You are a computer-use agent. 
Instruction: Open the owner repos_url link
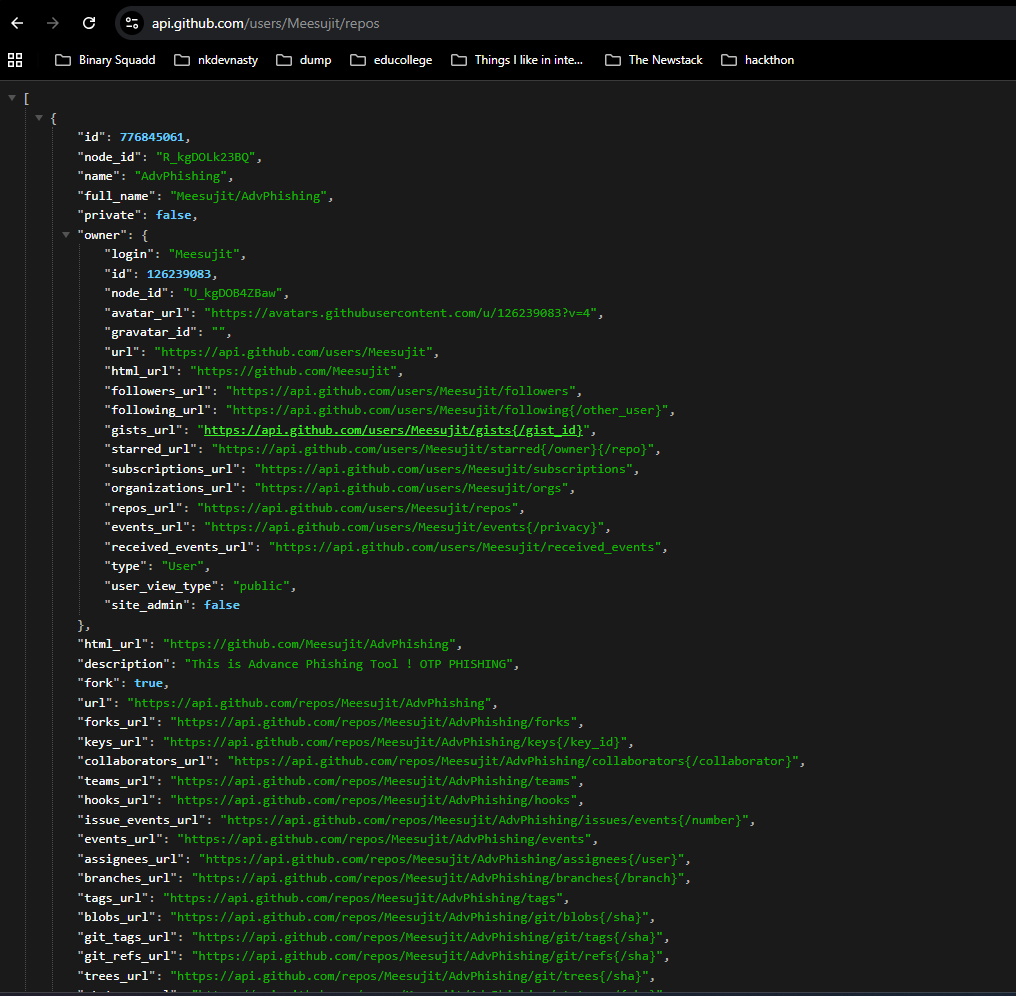pos(358,508)
